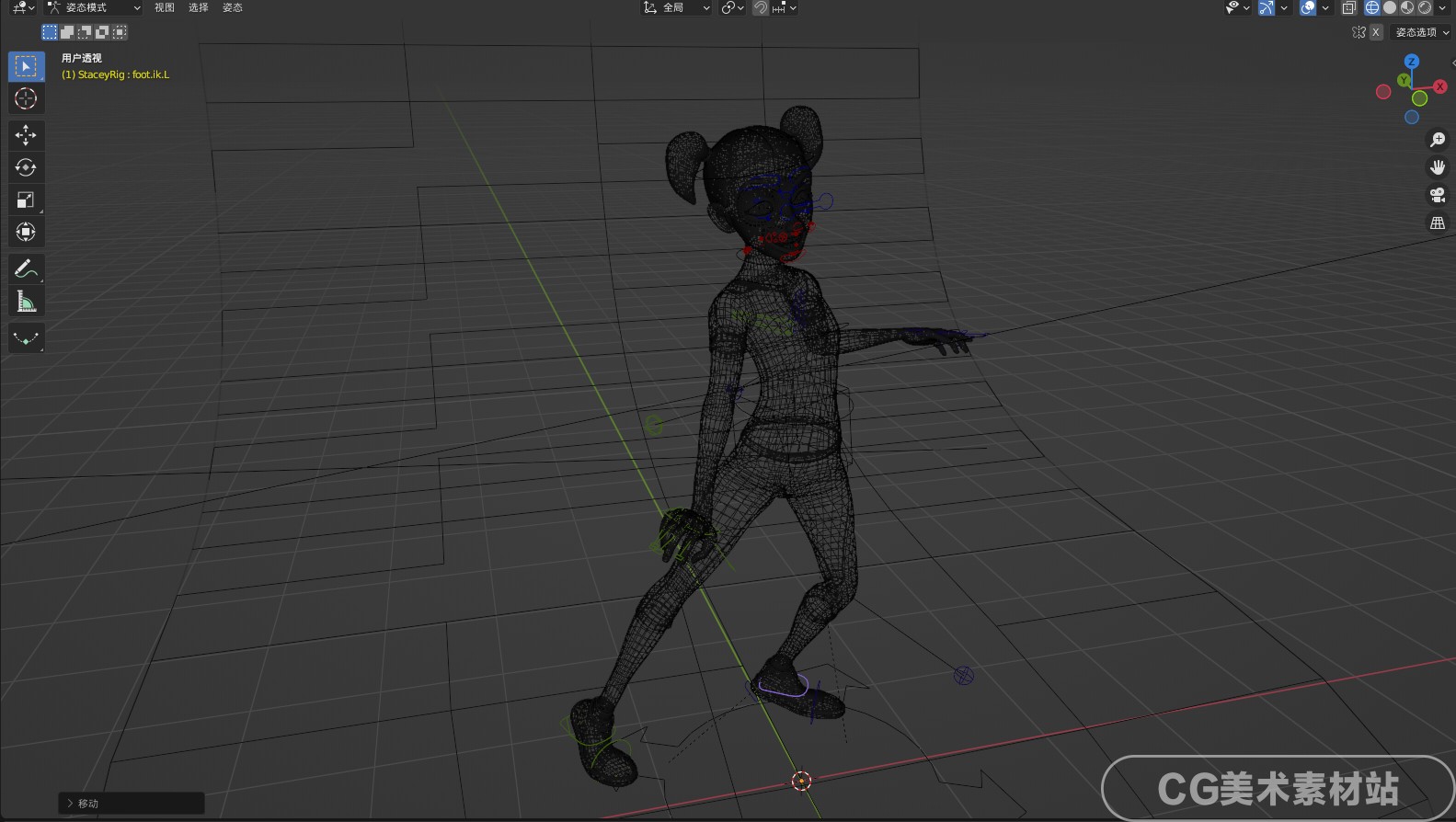Click the X-mirror butterfly icon

coord(1359,32)
